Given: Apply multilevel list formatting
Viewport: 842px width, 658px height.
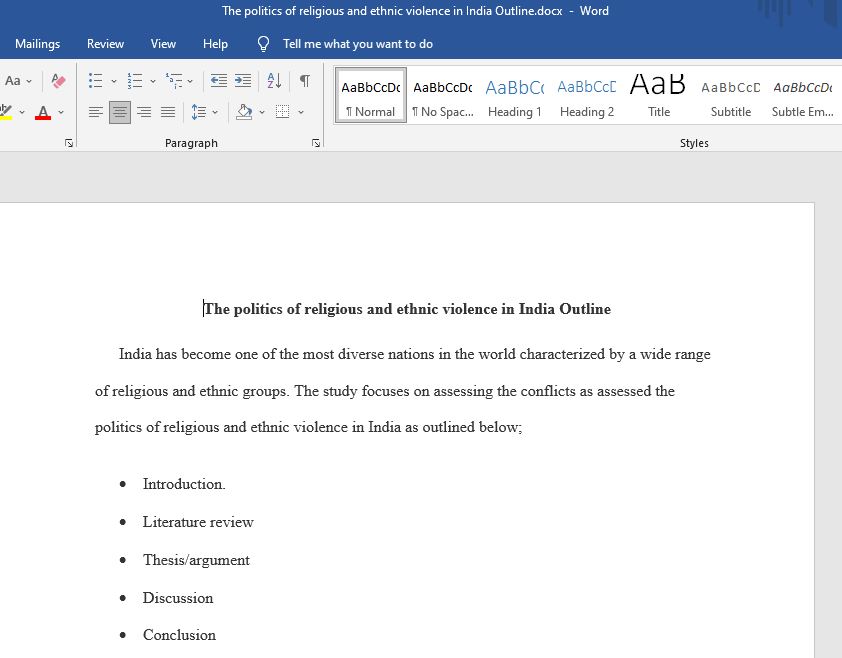Looking at the screenshot, I should coord(174,81).
